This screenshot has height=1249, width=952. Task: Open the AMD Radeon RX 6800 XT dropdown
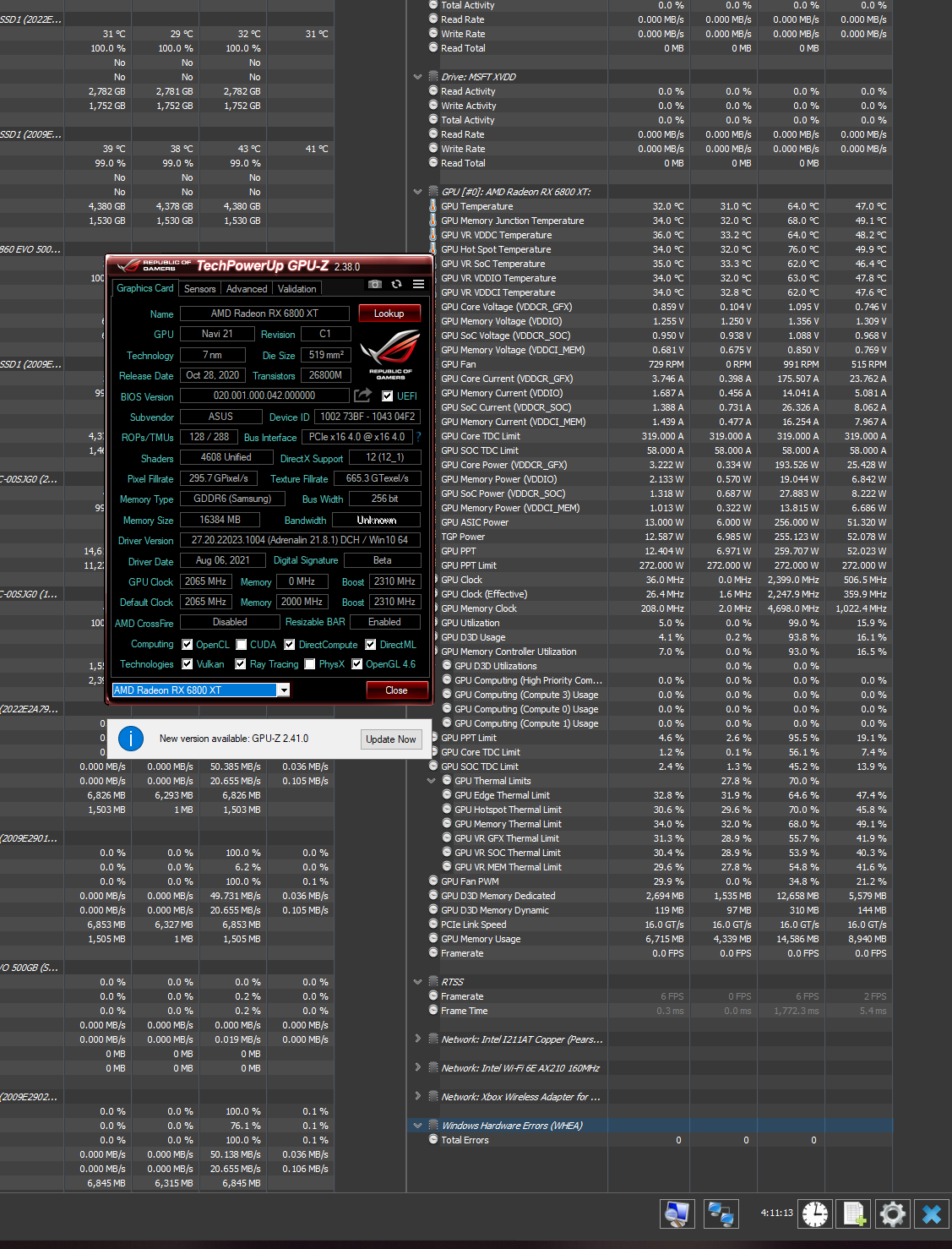click(x=284, y=690)
